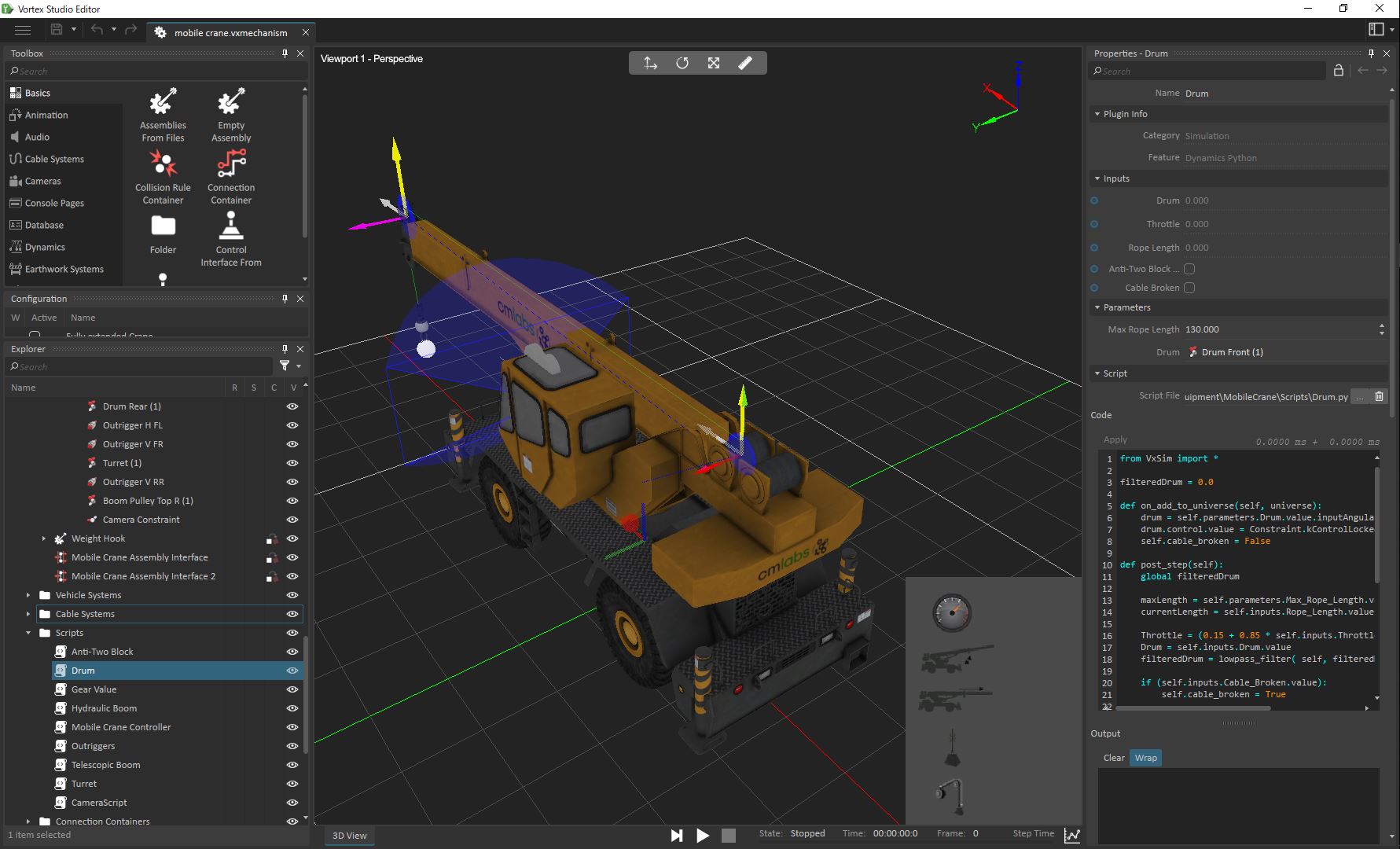The width and height of the screenshot is (1400, 849).
Task: Collapse the Script section
Action: [1097, 373]
